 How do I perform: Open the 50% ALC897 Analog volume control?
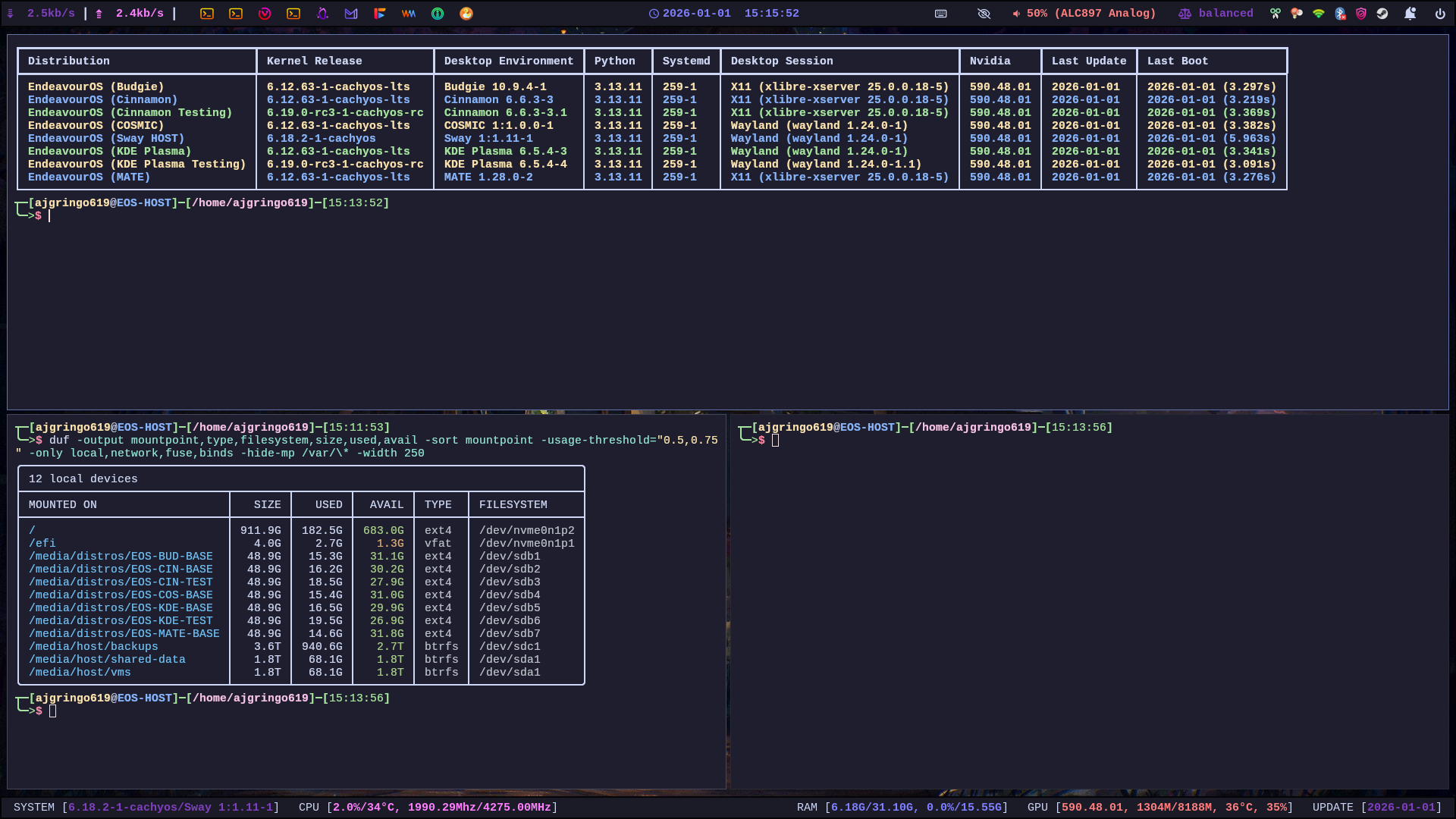(x=1084, y=14)
